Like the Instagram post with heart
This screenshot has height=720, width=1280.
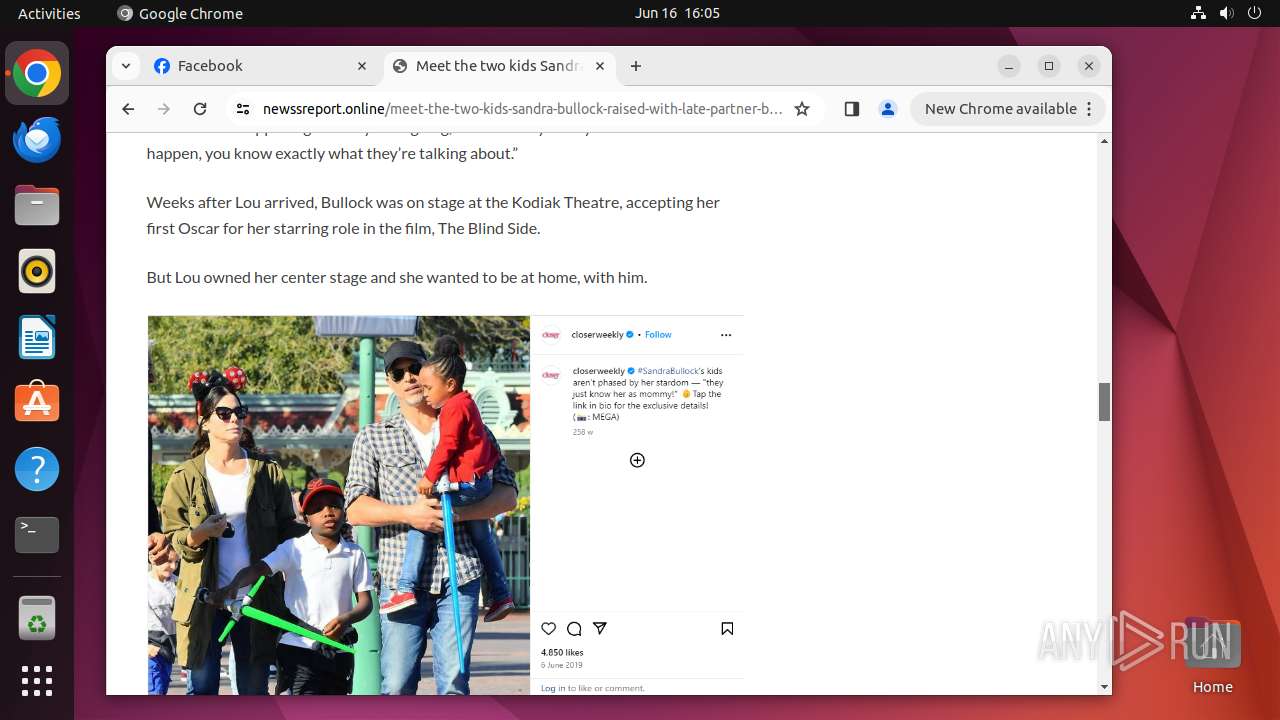click(548, 629)
